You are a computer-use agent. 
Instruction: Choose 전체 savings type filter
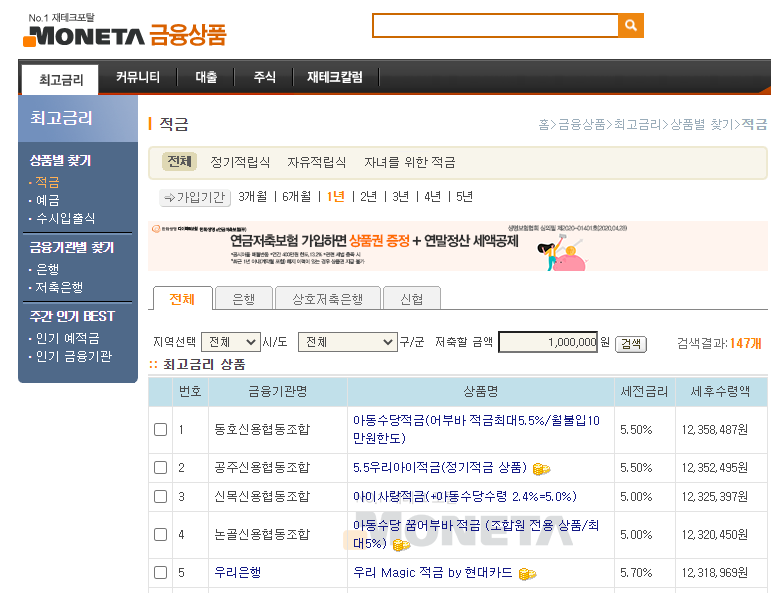pos(179,161)
